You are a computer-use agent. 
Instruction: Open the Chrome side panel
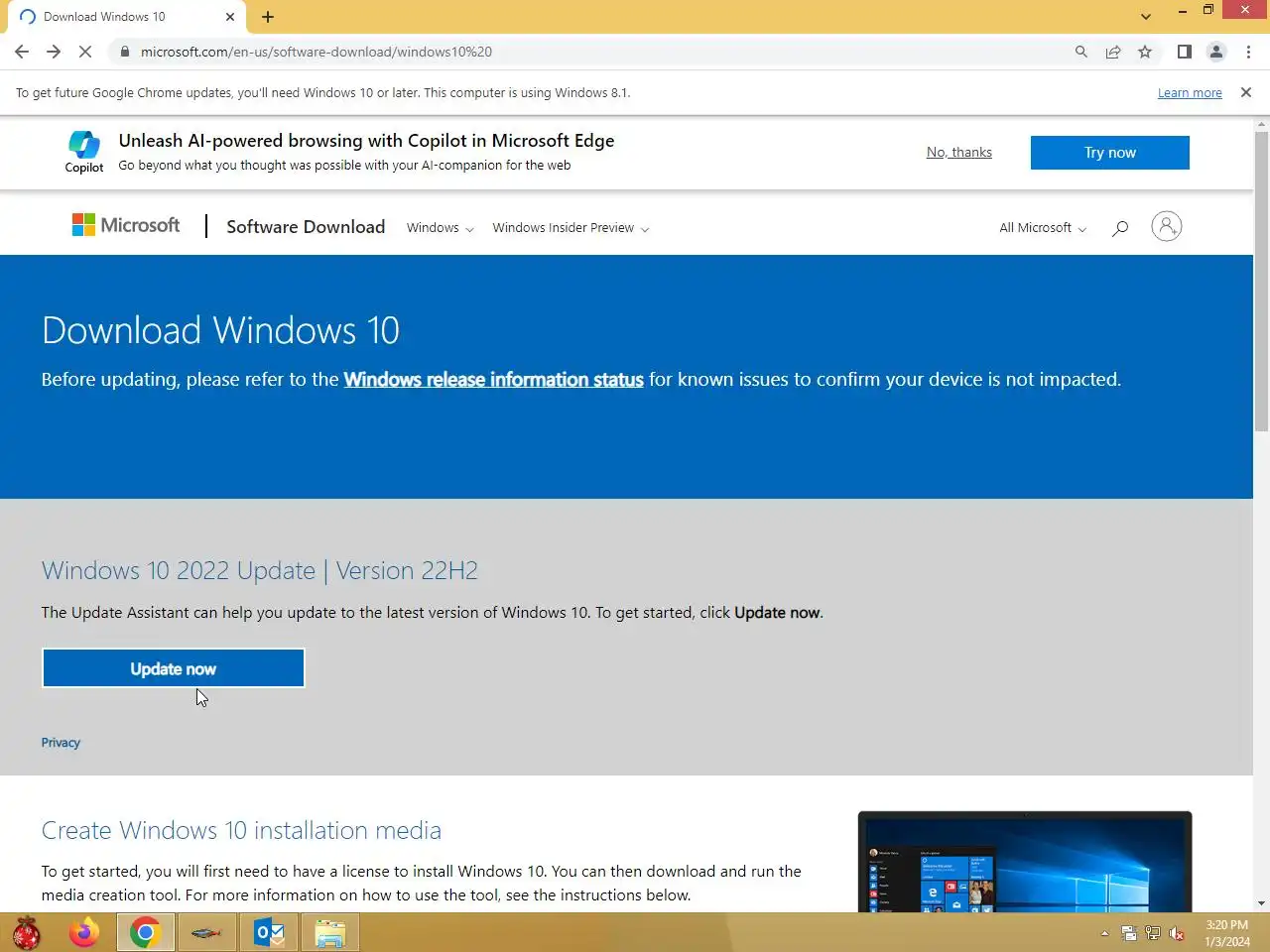(1185, 52)
